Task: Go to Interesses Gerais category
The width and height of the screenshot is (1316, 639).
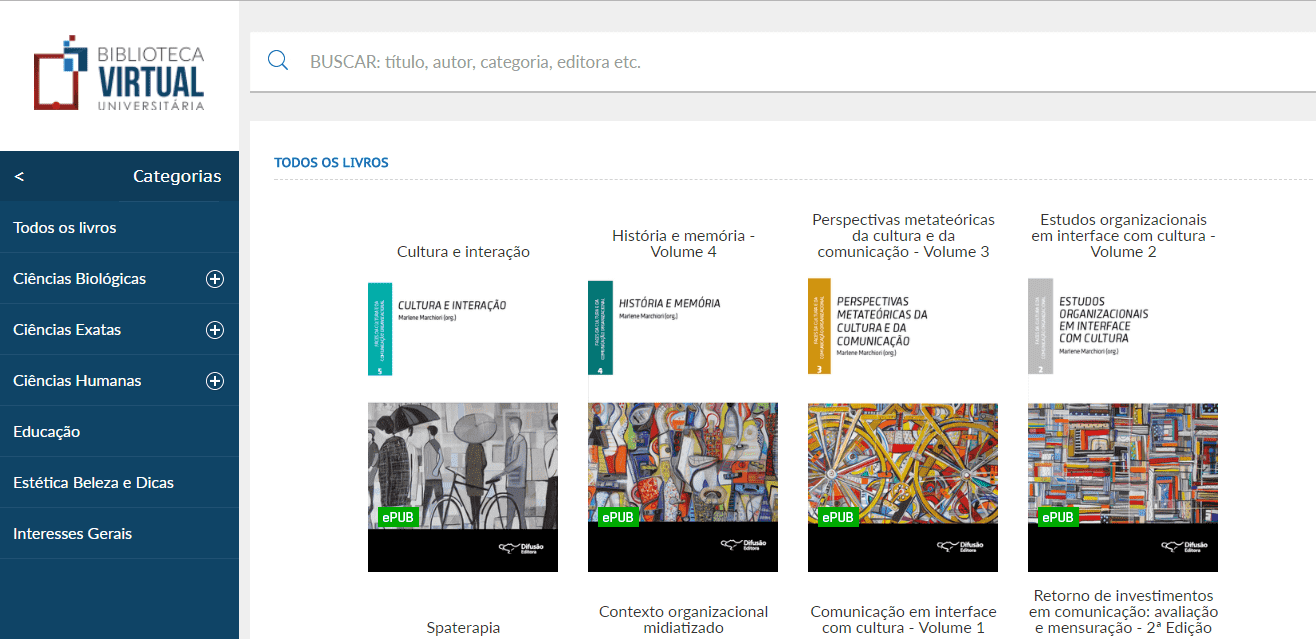Action: 73,534
